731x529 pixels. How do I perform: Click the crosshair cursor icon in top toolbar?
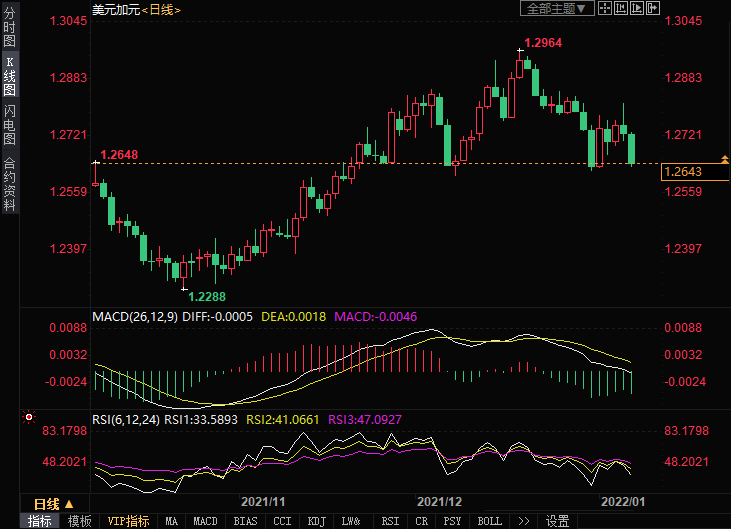[x=606, y=8]
